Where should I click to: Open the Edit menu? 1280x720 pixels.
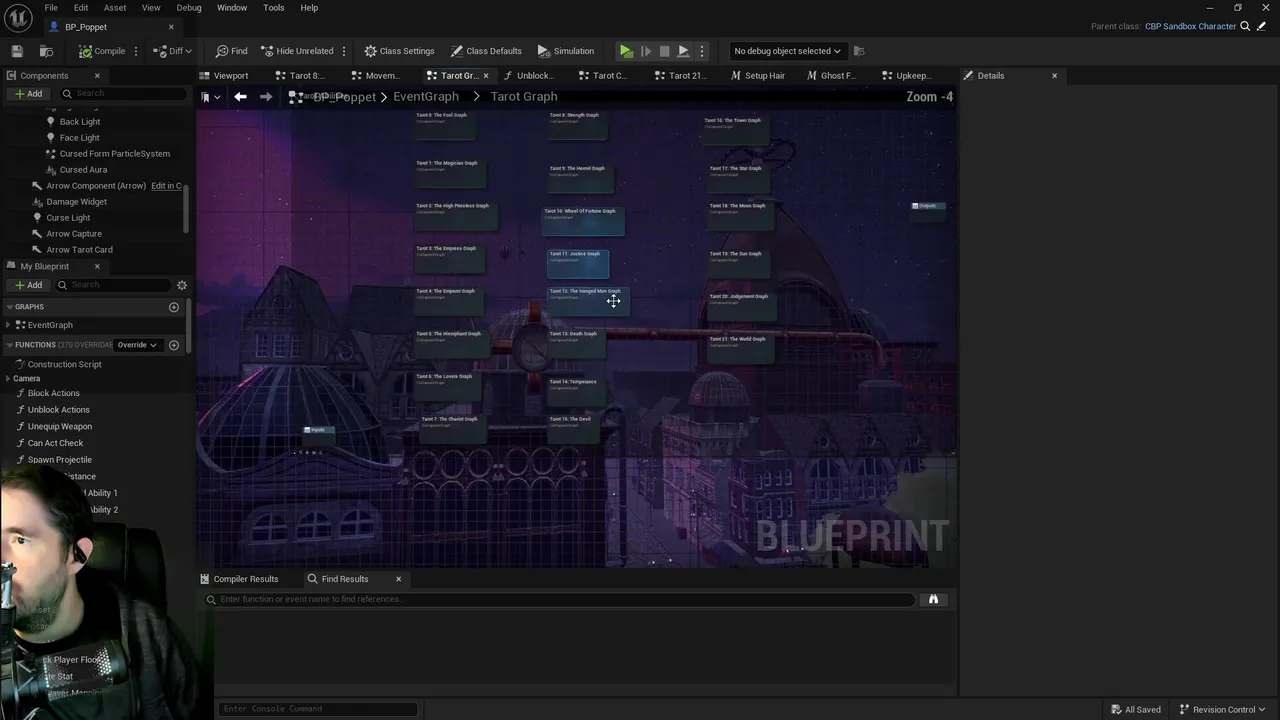click(81, 8)
